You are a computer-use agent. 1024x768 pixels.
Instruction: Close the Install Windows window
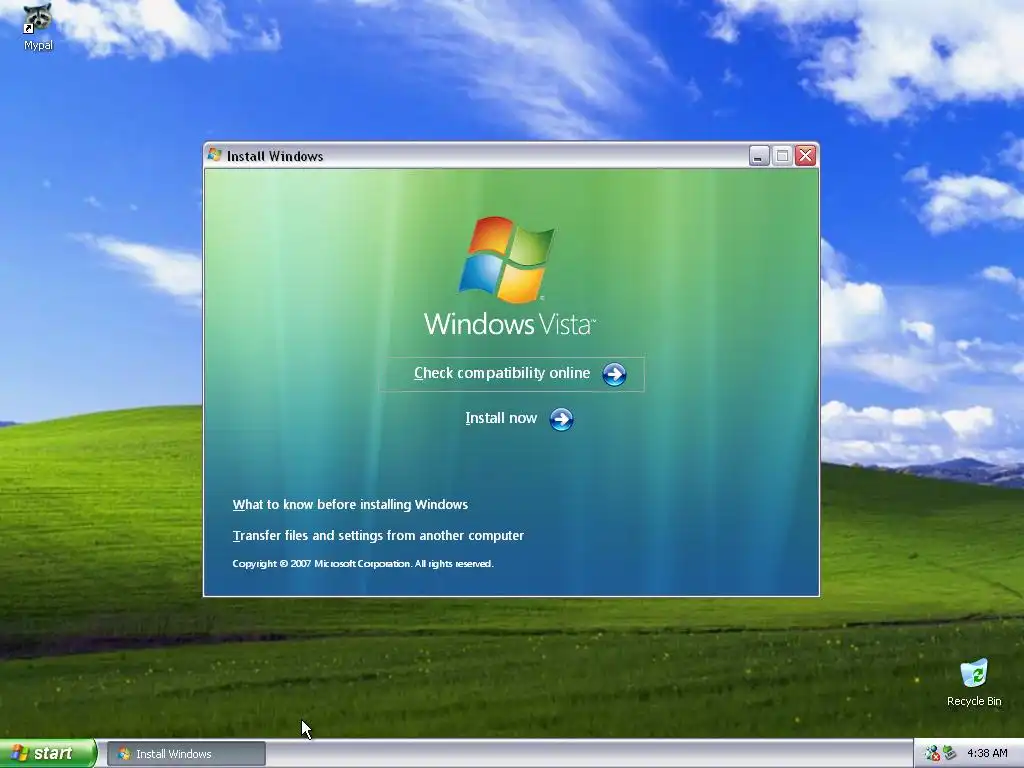(806, 156)
